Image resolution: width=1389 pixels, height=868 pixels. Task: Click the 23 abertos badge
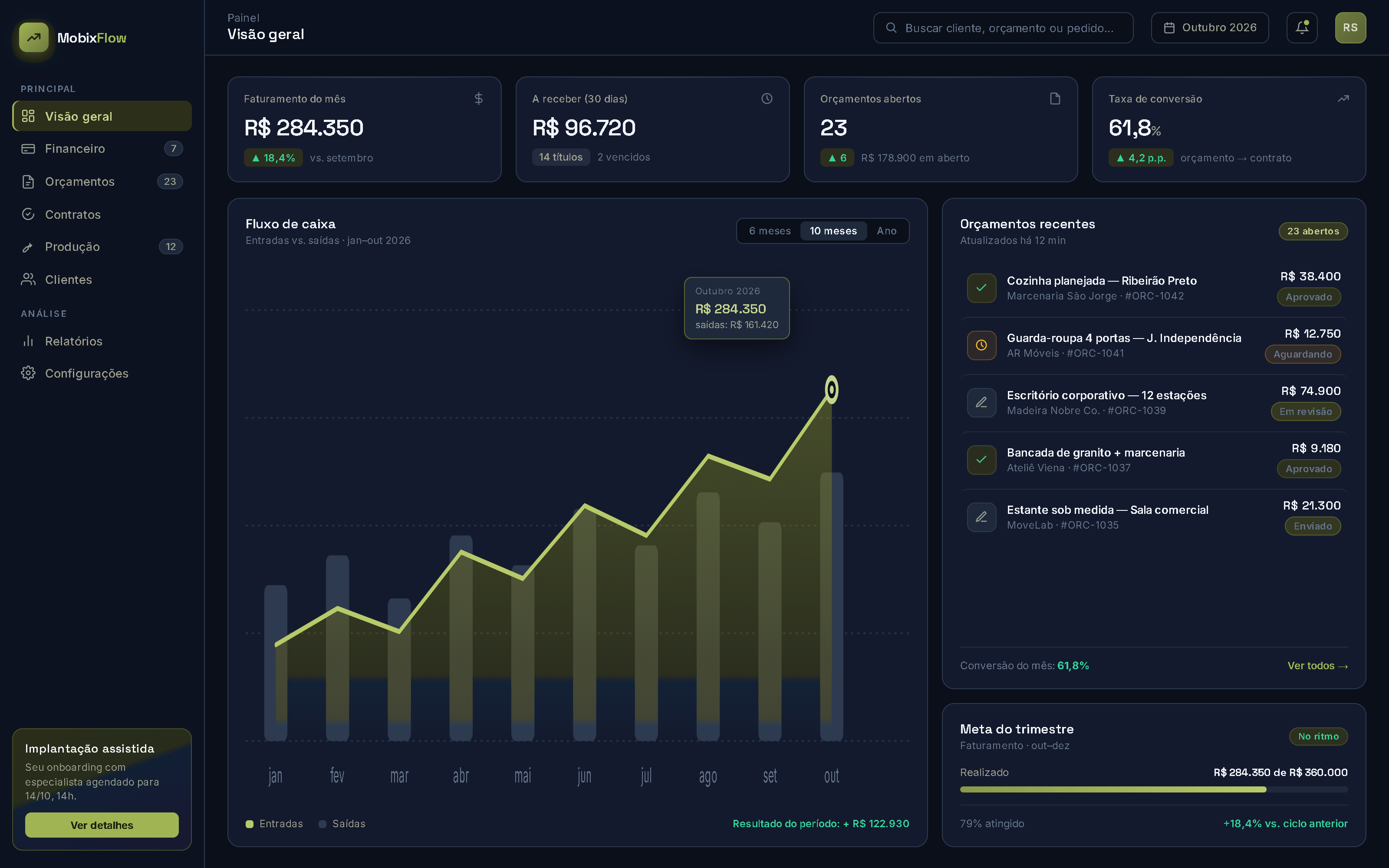1313,231
